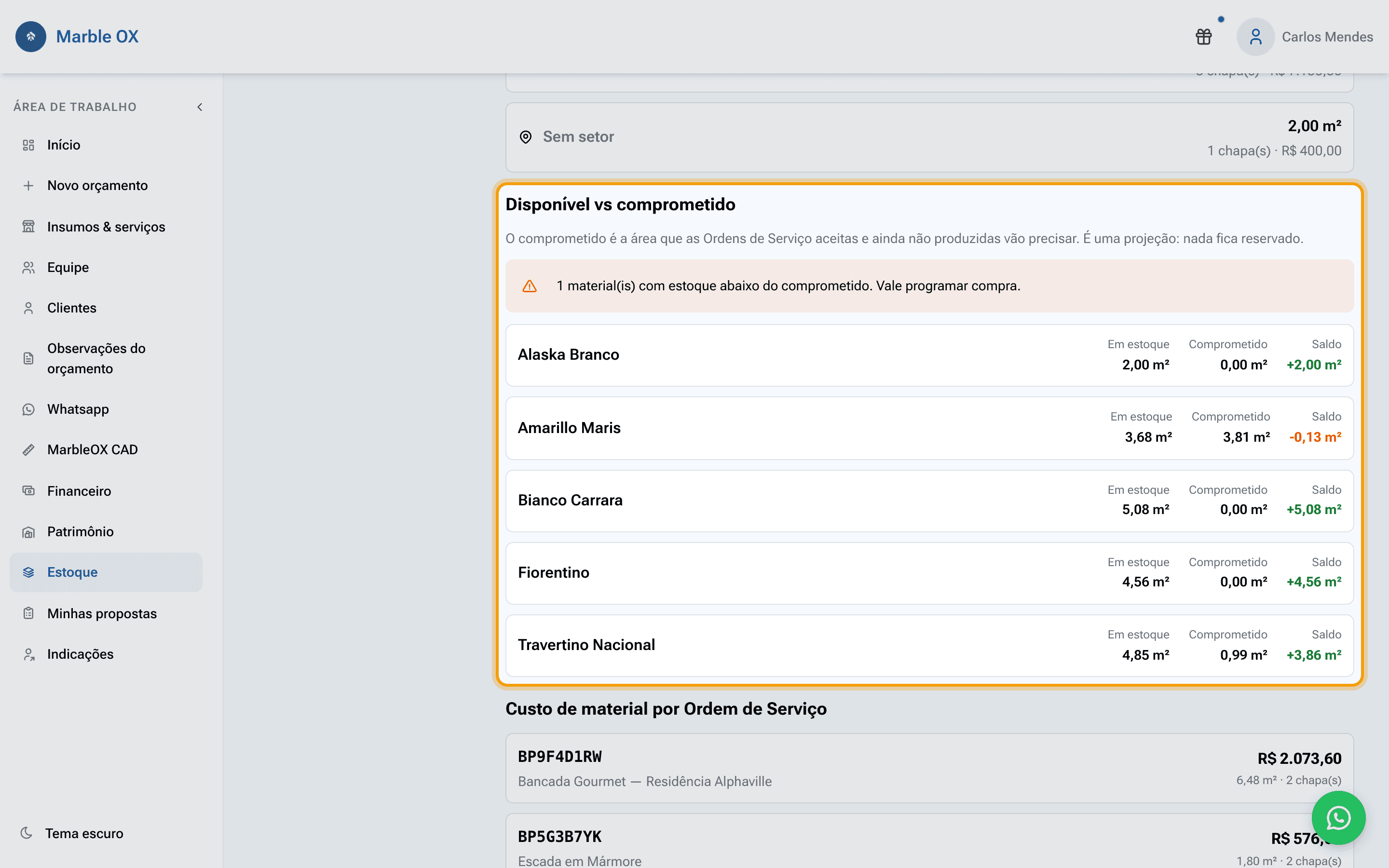The image size is (1389, 868).
Task: Click the Marble OX brand name link
Action: (97, 37)
